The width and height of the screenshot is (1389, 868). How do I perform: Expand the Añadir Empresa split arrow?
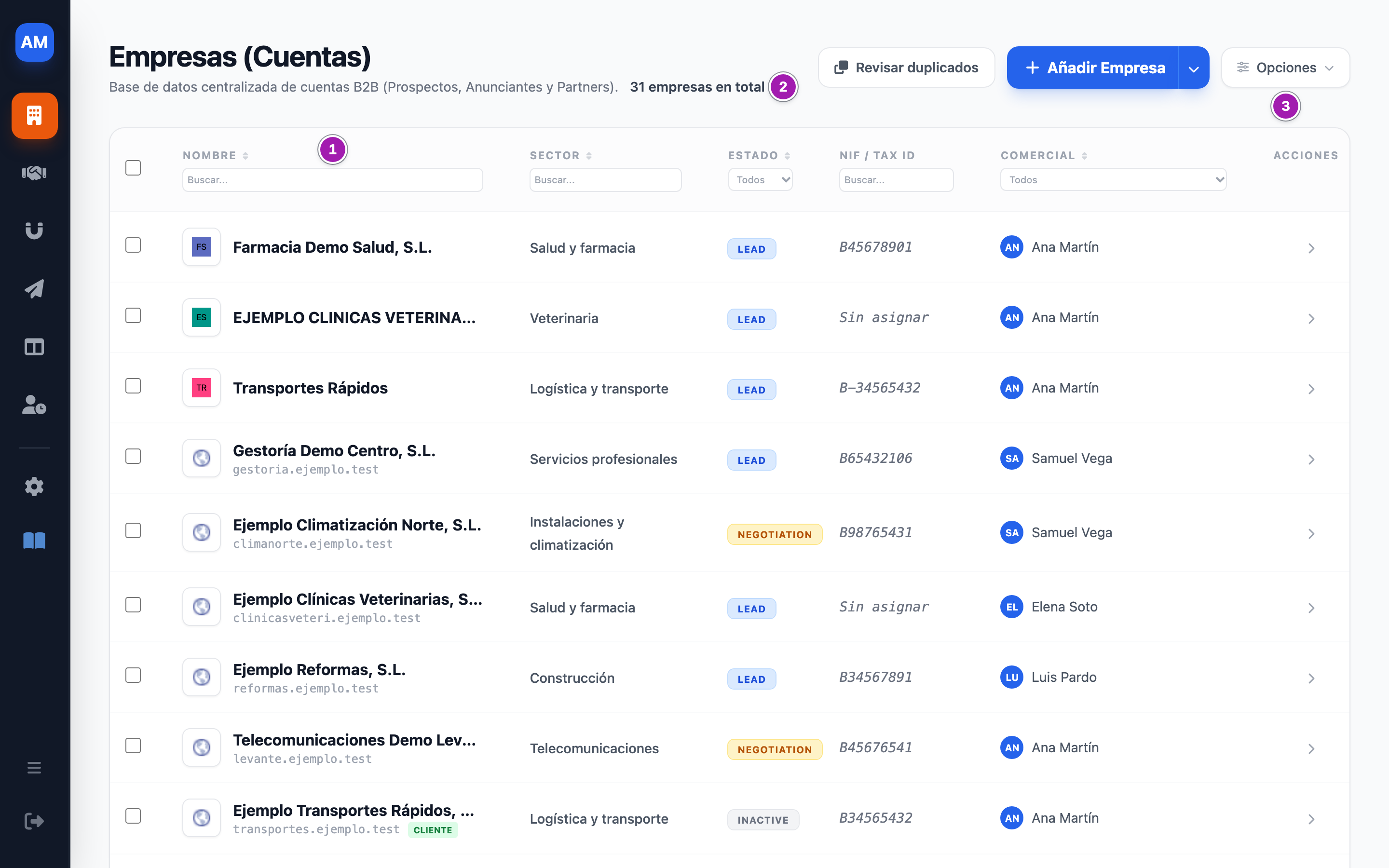1194,68
